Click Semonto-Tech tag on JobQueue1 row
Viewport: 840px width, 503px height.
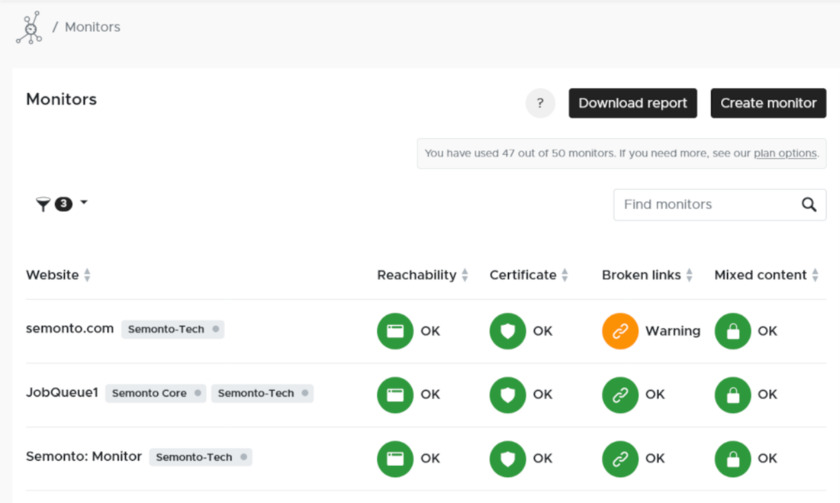click(x=262, y=393)
